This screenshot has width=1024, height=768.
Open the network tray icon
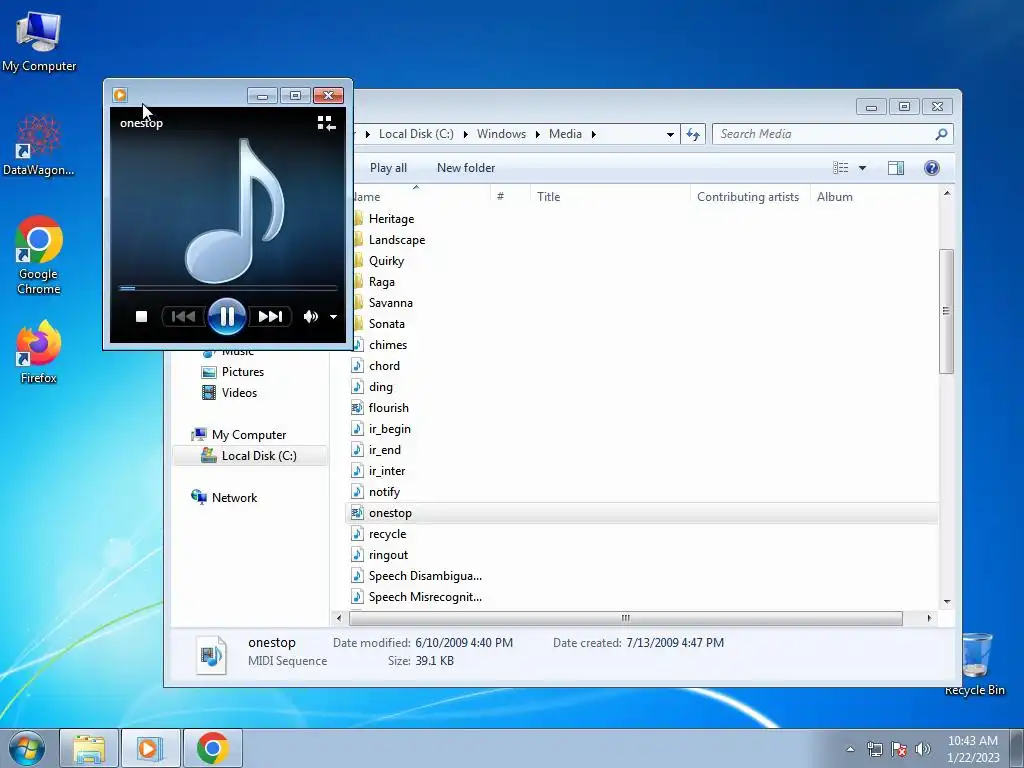[x=874, y=749]
